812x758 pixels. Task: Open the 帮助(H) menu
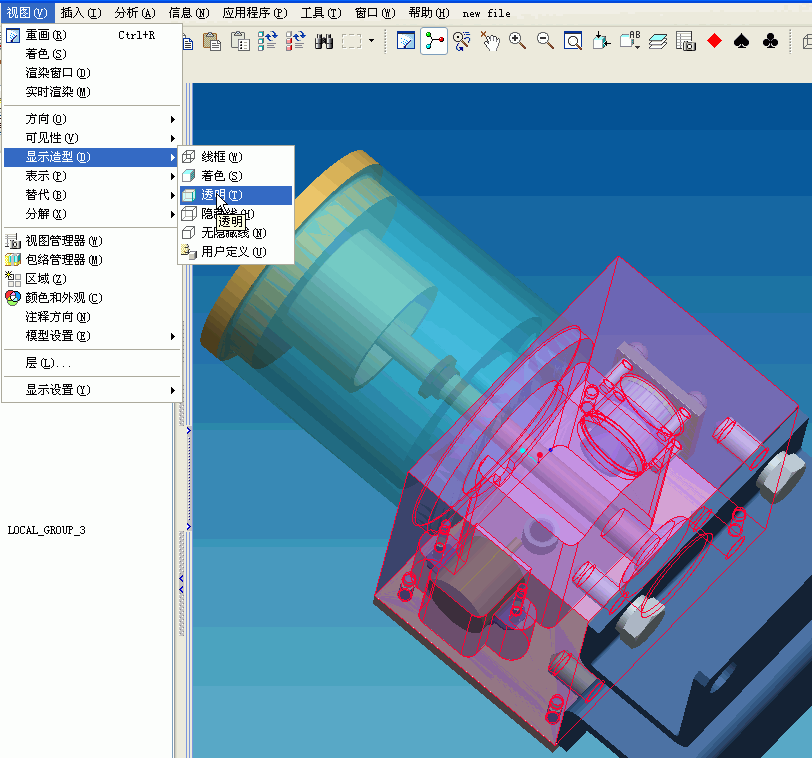coord(429,13)
